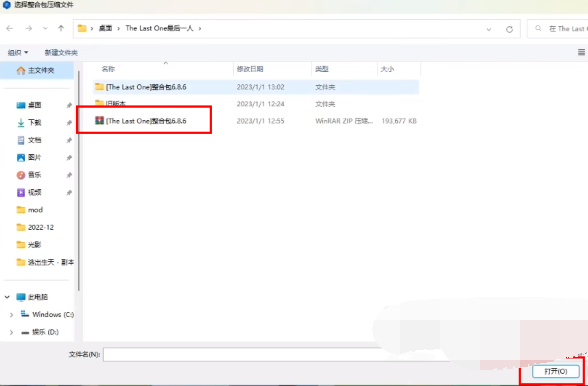Open the 2022-12 folder in sidebar
Image resolution: width=588 pixels, height=386 pixels.
[x=35, y=227]
